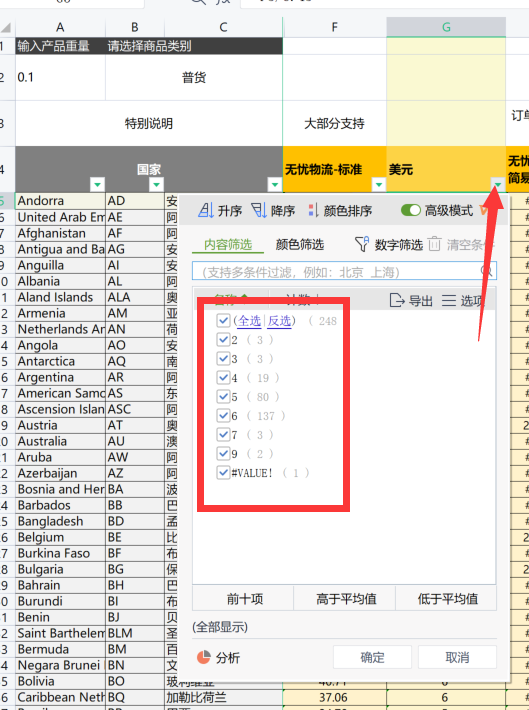Viewport: 529px width, 710px height.
Task: Click 前十项 top ten button
Action: [x=245, y=599]
